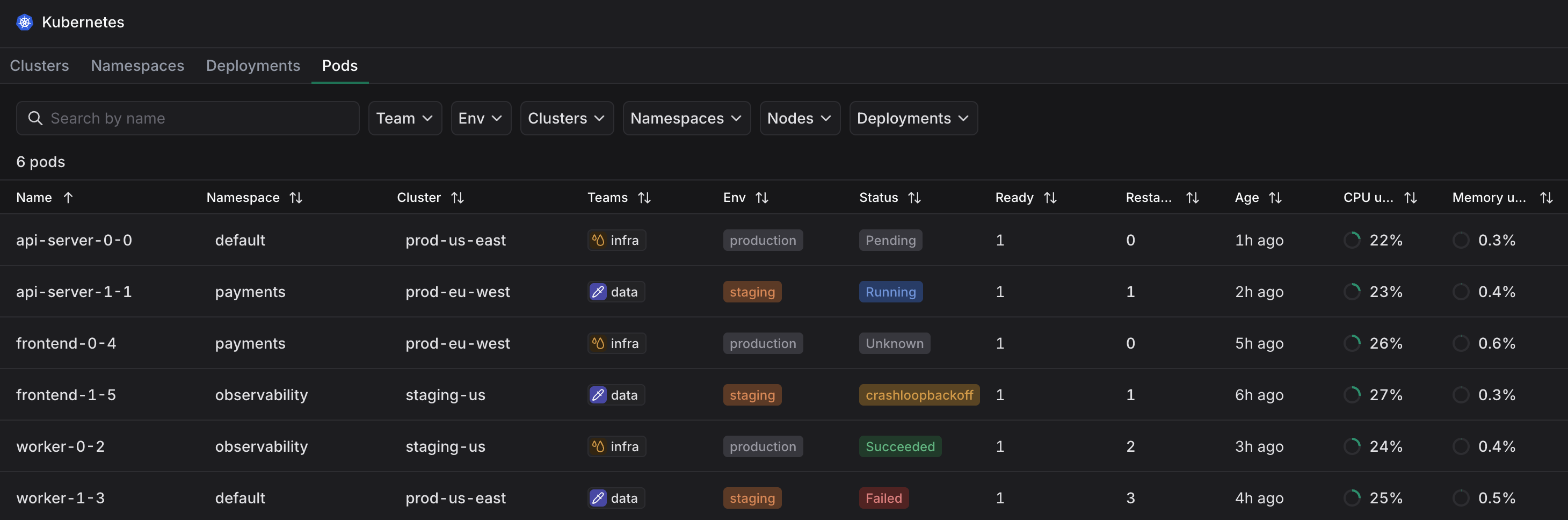Open the Deployments filter dropdown
1568x520 pixels.
[913, 118]
